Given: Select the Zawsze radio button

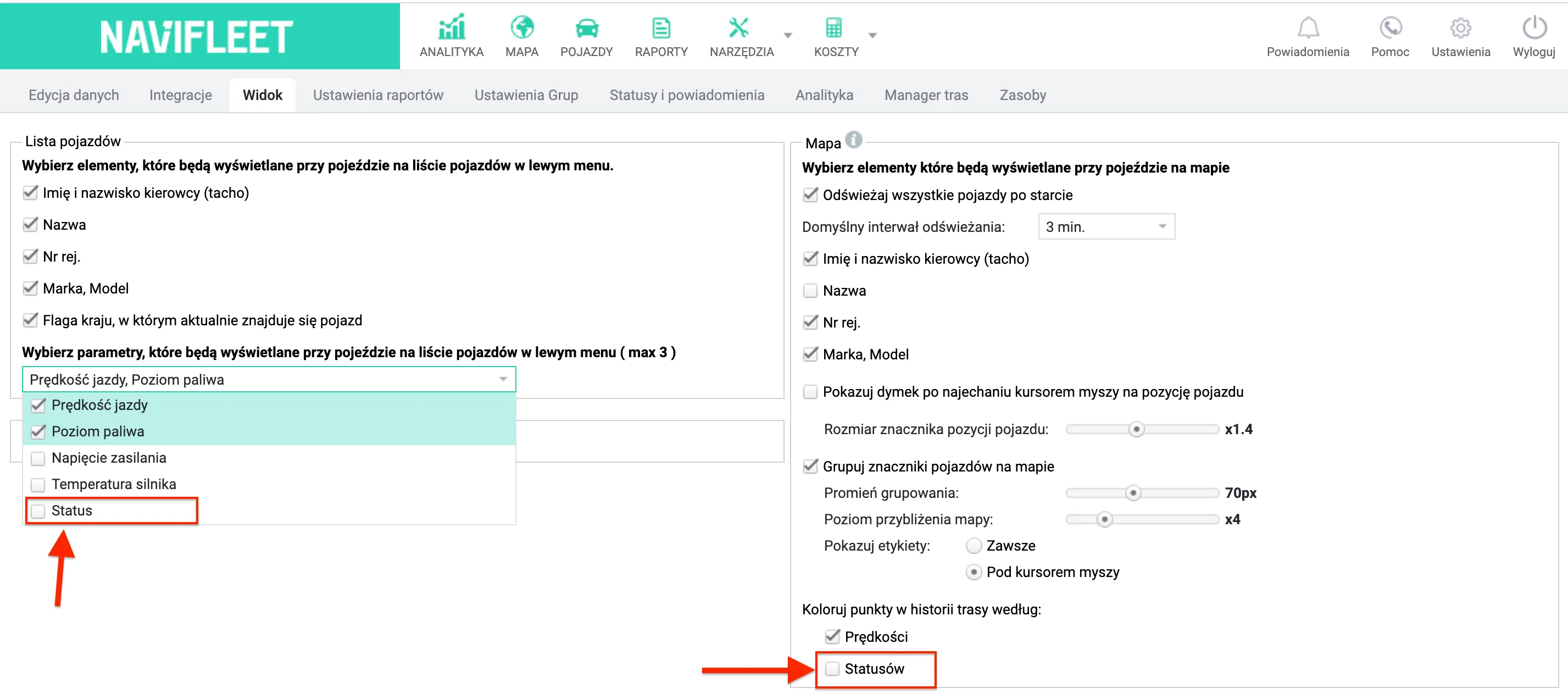Looking at the screenshot, I should (974, 546).
